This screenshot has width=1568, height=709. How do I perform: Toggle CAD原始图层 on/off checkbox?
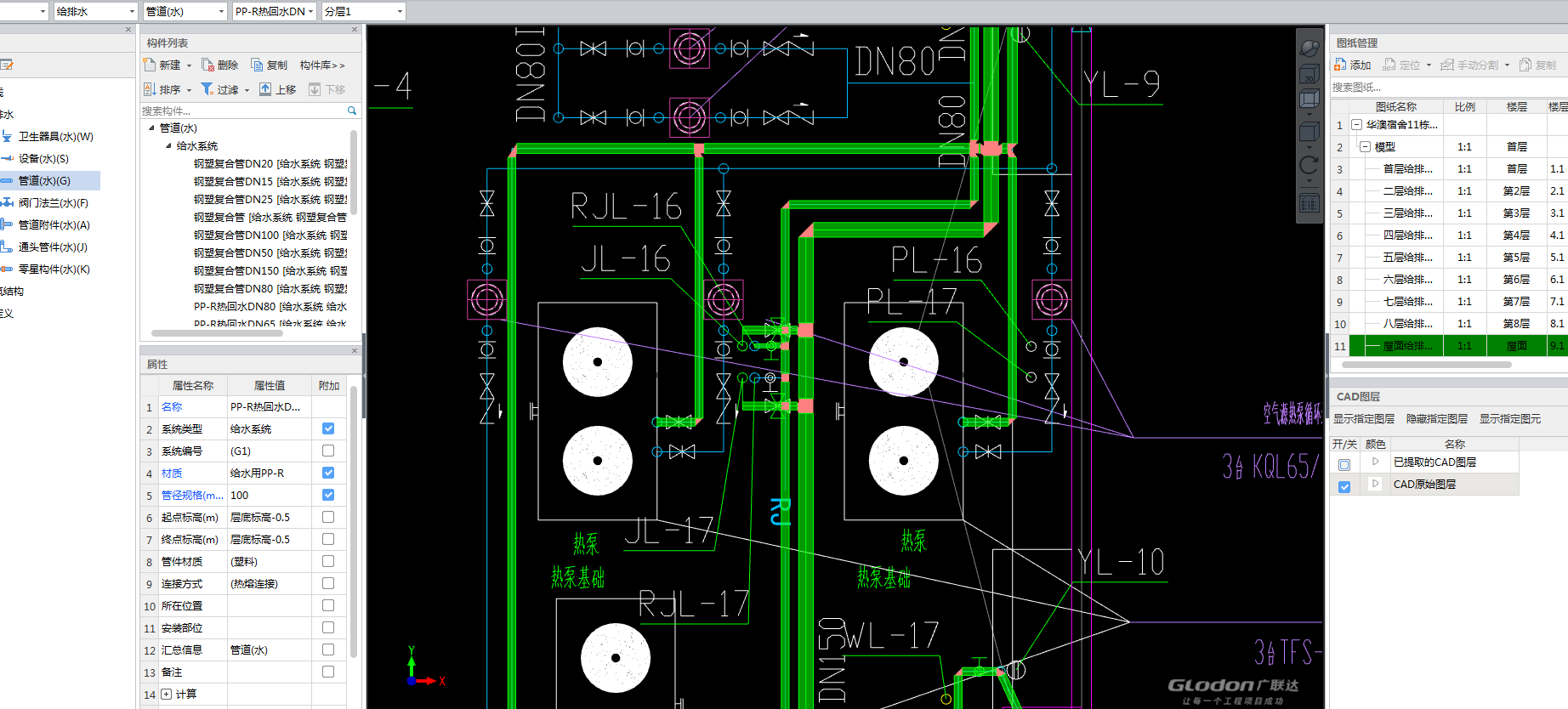coord(1344,487)
